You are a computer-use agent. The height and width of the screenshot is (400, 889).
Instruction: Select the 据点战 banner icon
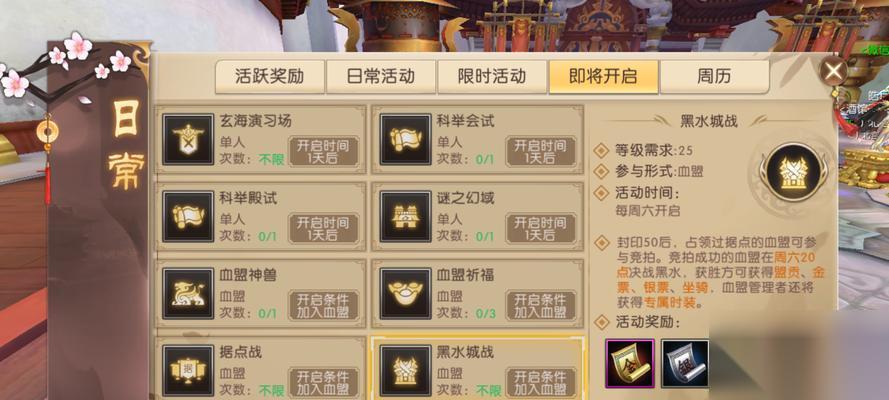(188, 371)
